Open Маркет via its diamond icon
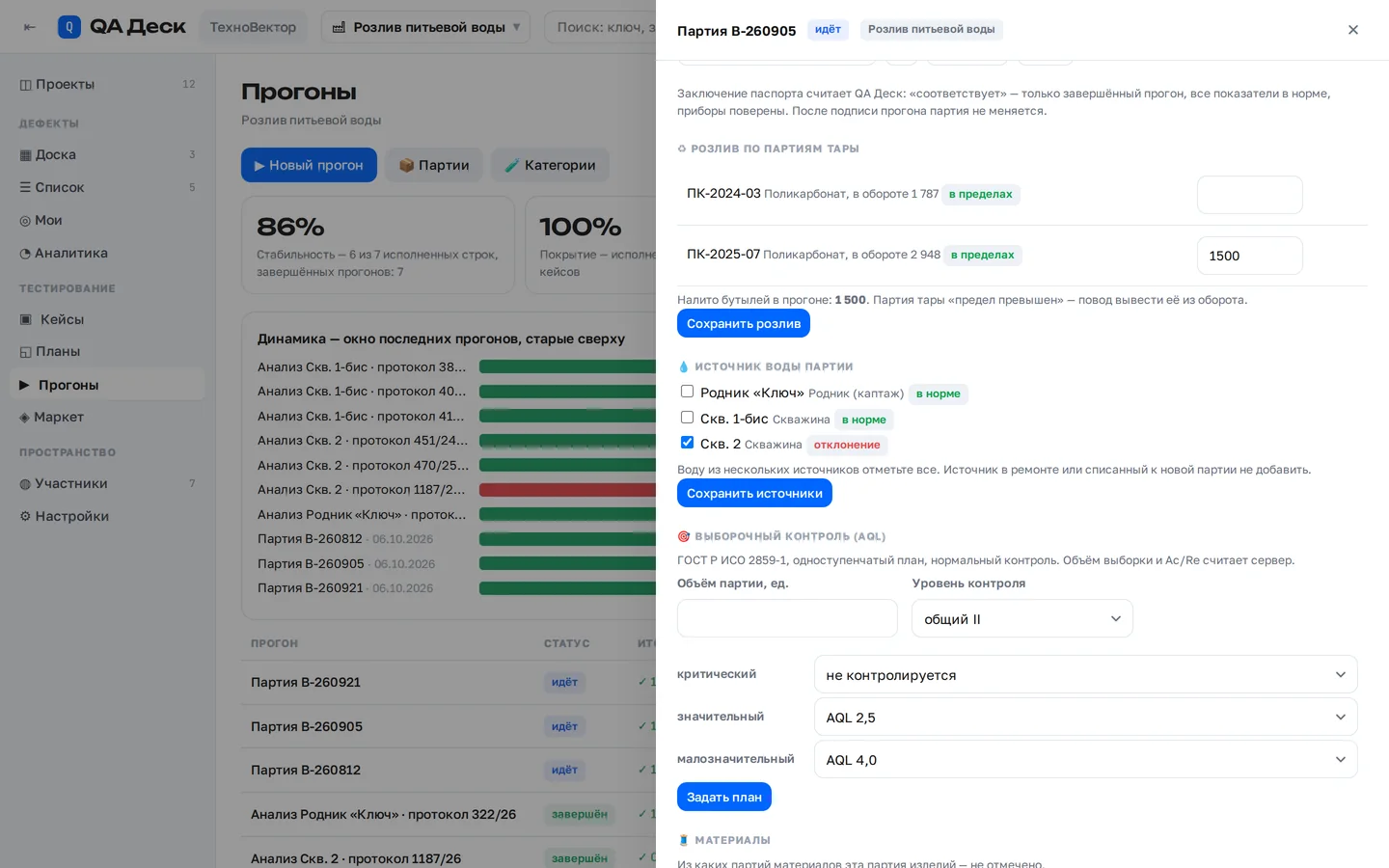Viewport: 1389px width, 868px height. click(x=25, y=418)
